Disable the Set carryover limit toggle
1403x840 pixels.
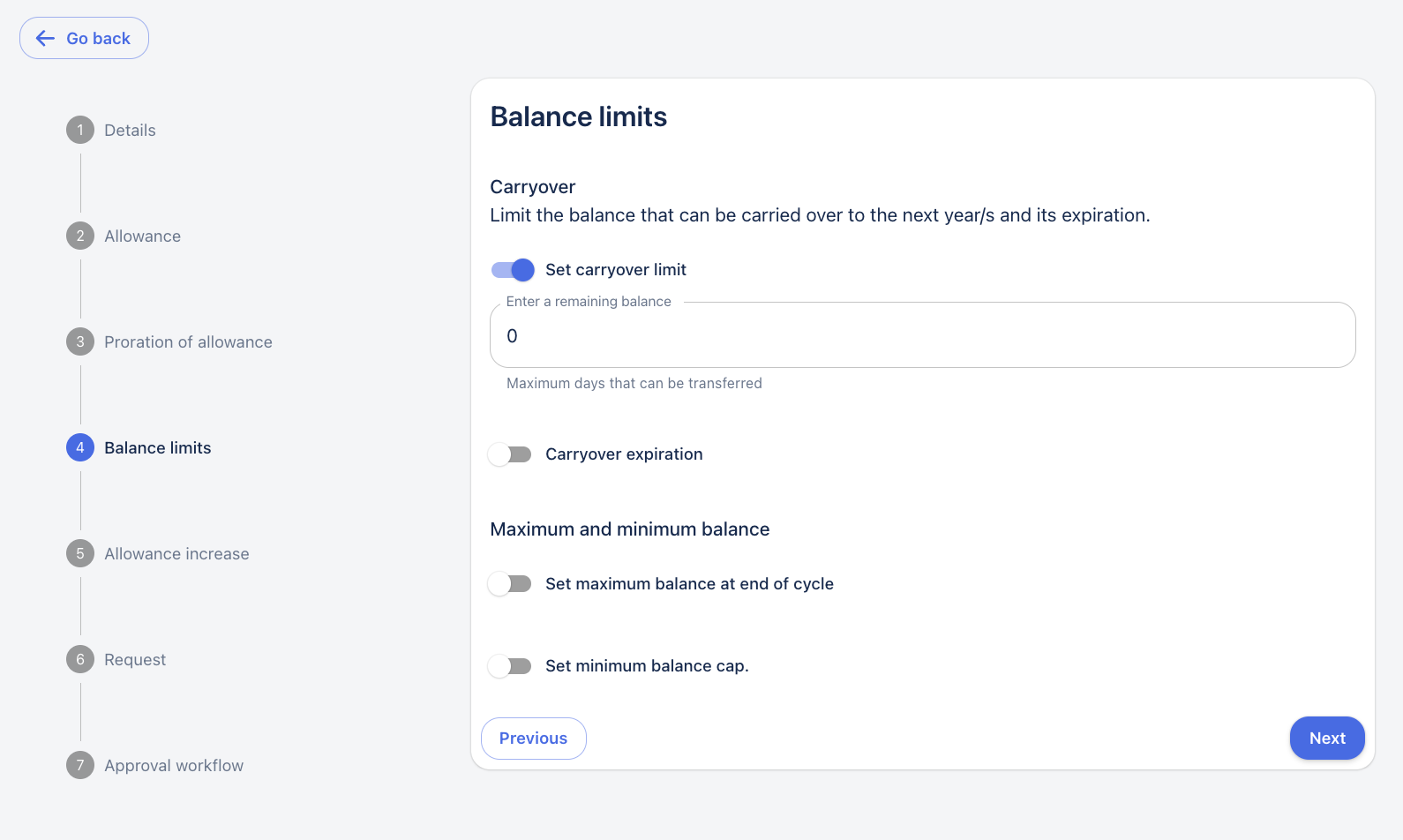[513, 270]
